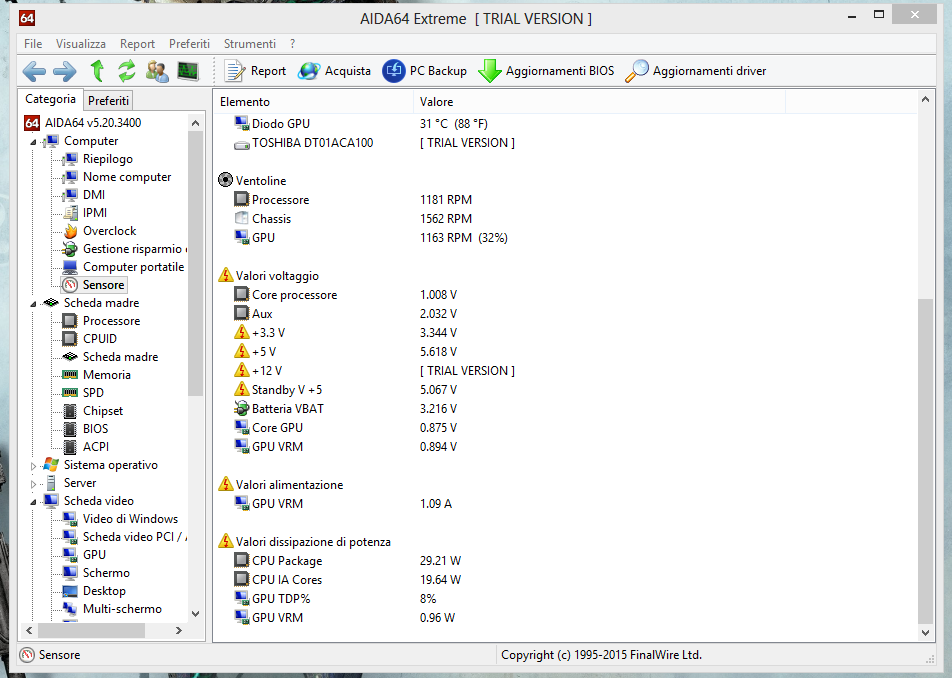Select the Core processore voltage row
952x678 pixels.
pos(565,294)
